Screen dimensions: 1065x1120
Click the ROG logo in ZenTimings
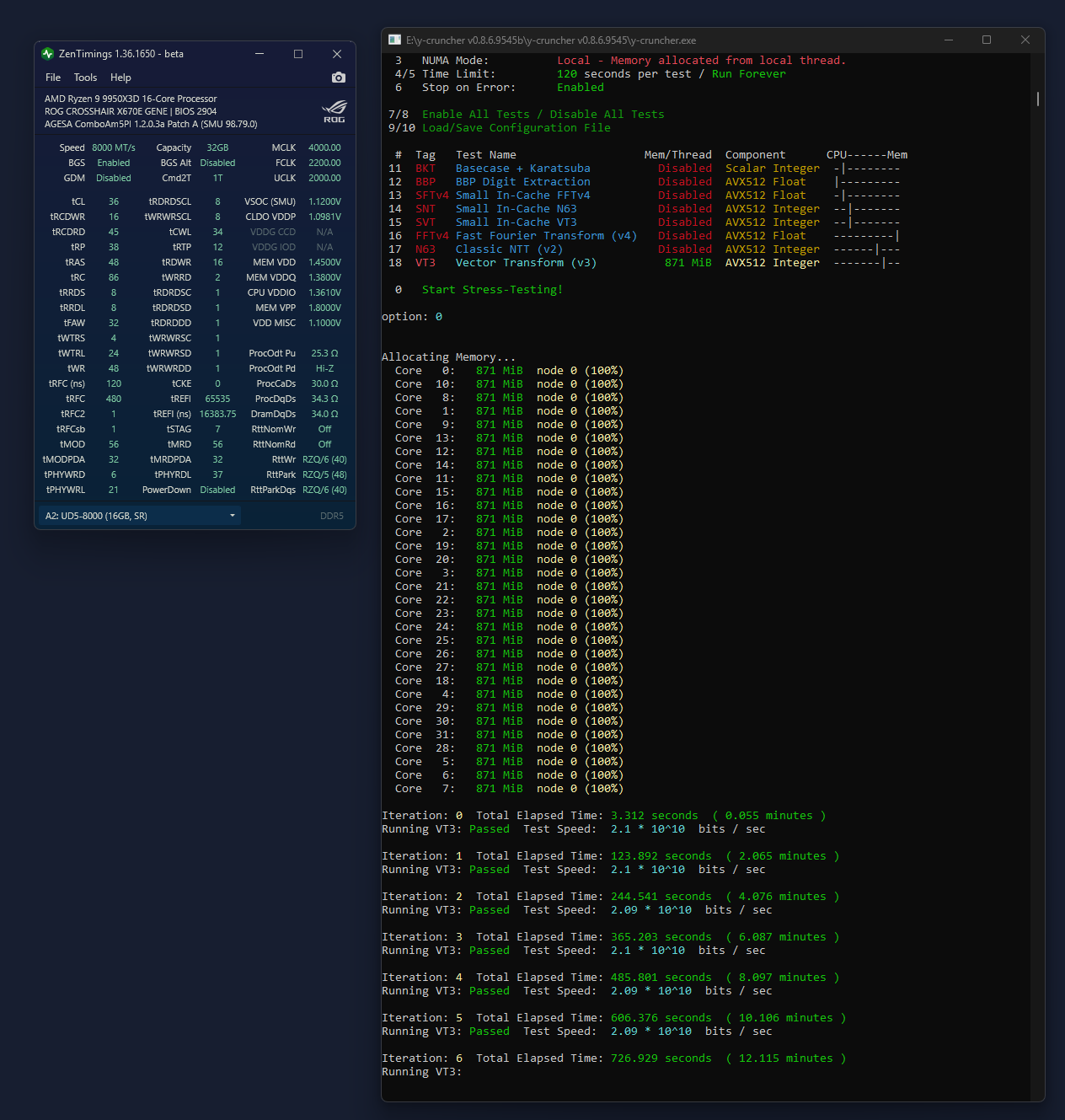tap(334, 111)
